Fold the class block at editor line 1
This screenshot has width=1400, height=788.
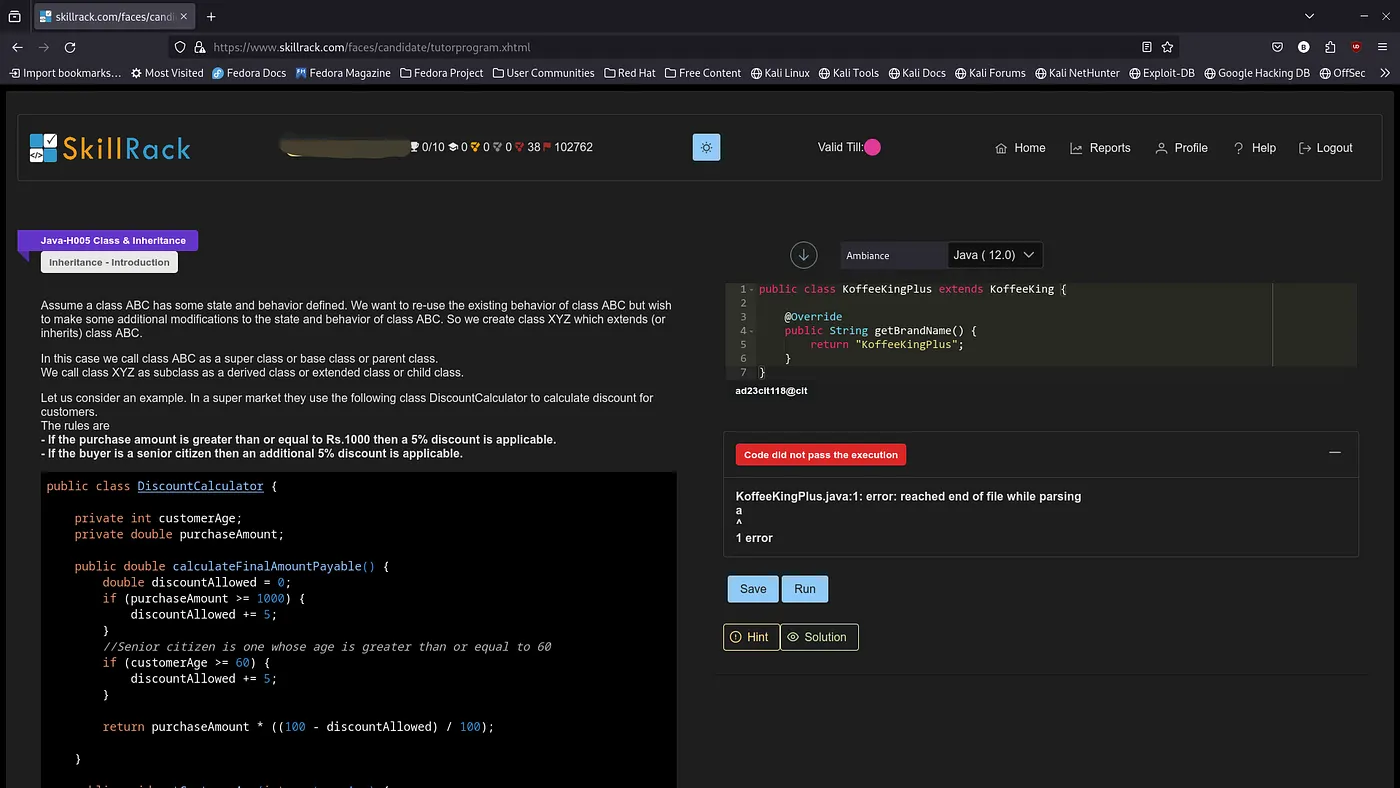click(x=751, y=289)
